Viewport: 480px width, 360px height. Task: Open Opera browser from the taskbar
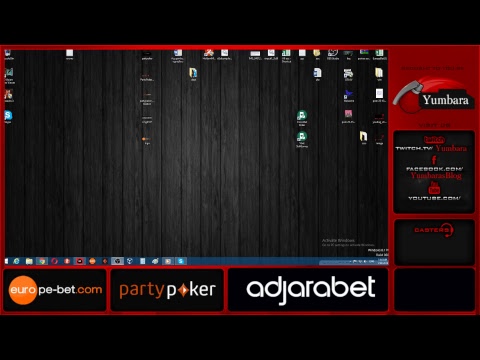55,261
